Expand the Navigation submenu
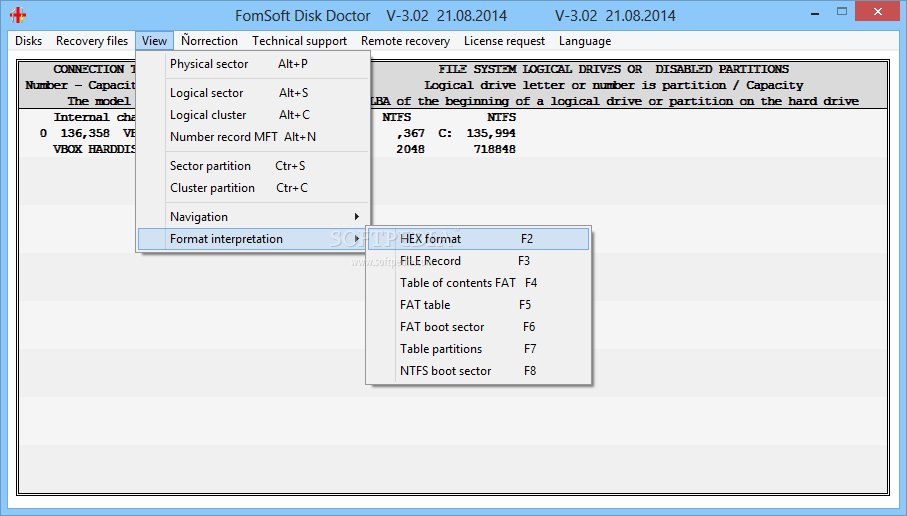This screenshot has width=907, height=516. click(253, 217)
